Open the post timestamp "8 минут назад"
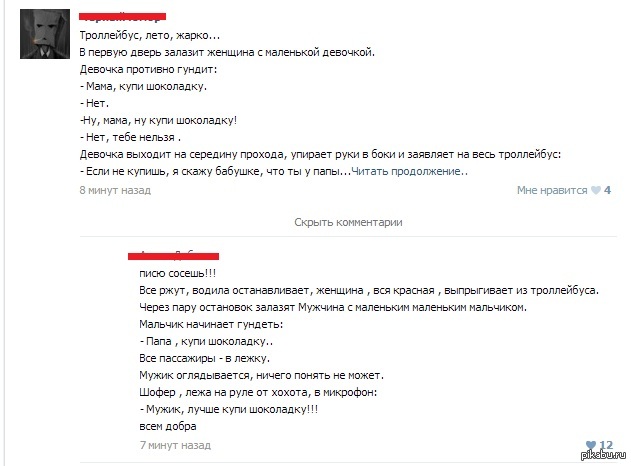 point(114,189)
